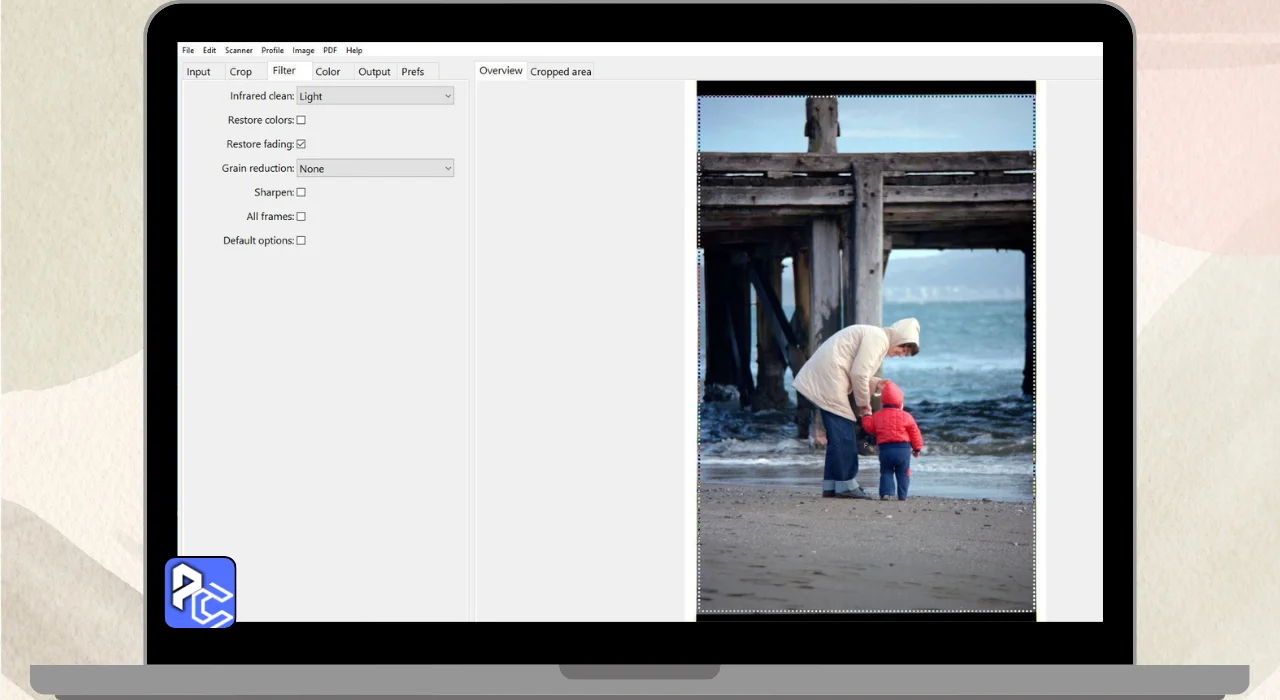Image resolution: width=1280 pixels, height=700 pixels.
Task: Switch to the Crop tab
Action: (241, 72)
